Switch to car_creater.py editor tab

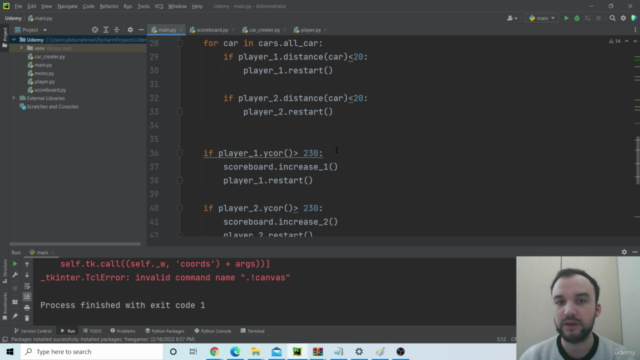(264, 30)
